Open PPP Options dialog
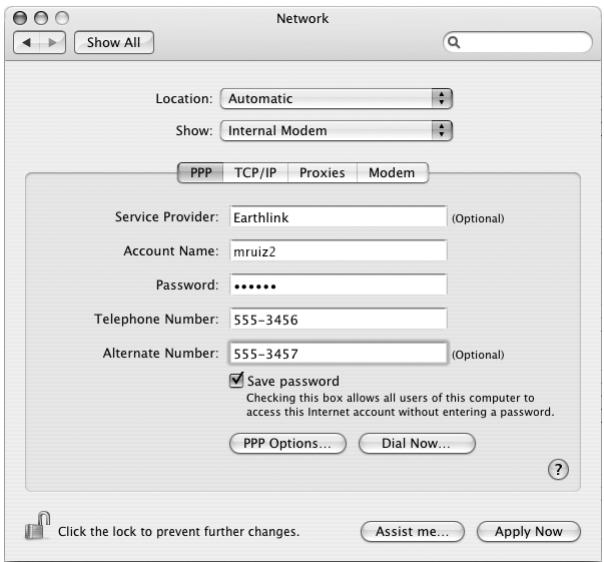The height and width of the screenshot is (562, 604). click(287, 443)
